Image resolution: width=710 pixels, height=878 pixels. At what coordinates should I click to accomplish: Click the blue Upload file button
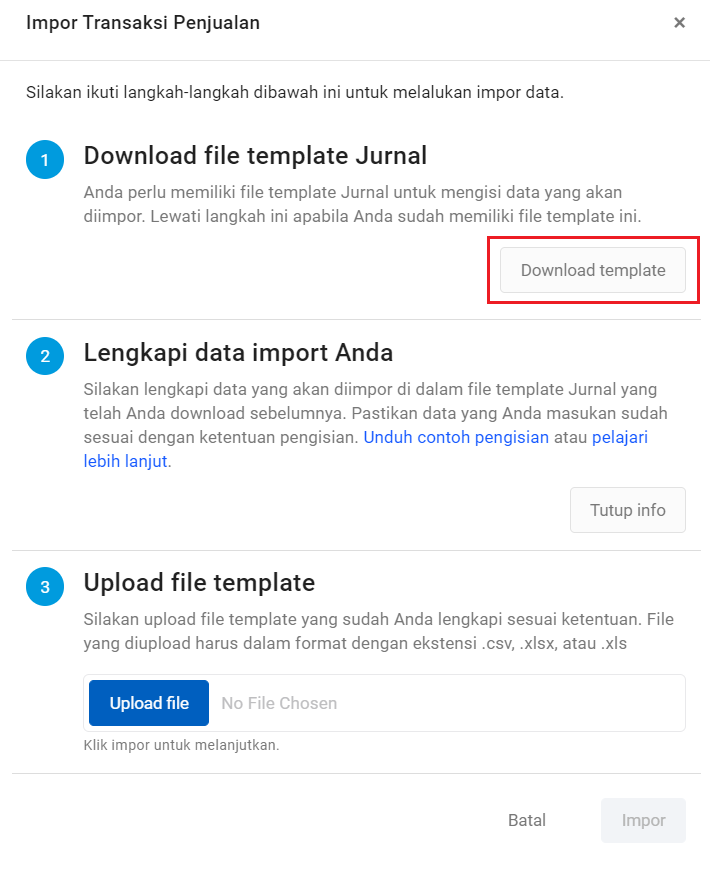tap(149, 703)
